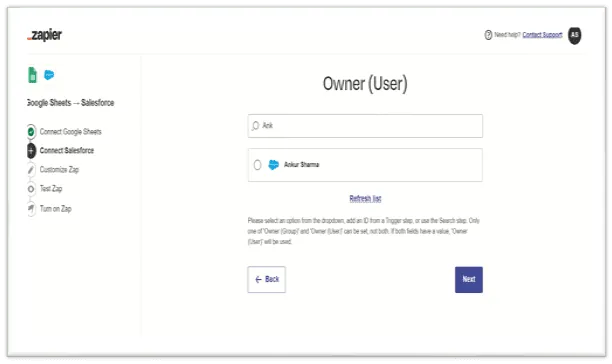
Task: Click the Salesforce icon in sidebar header
Action: pos(49,75)
